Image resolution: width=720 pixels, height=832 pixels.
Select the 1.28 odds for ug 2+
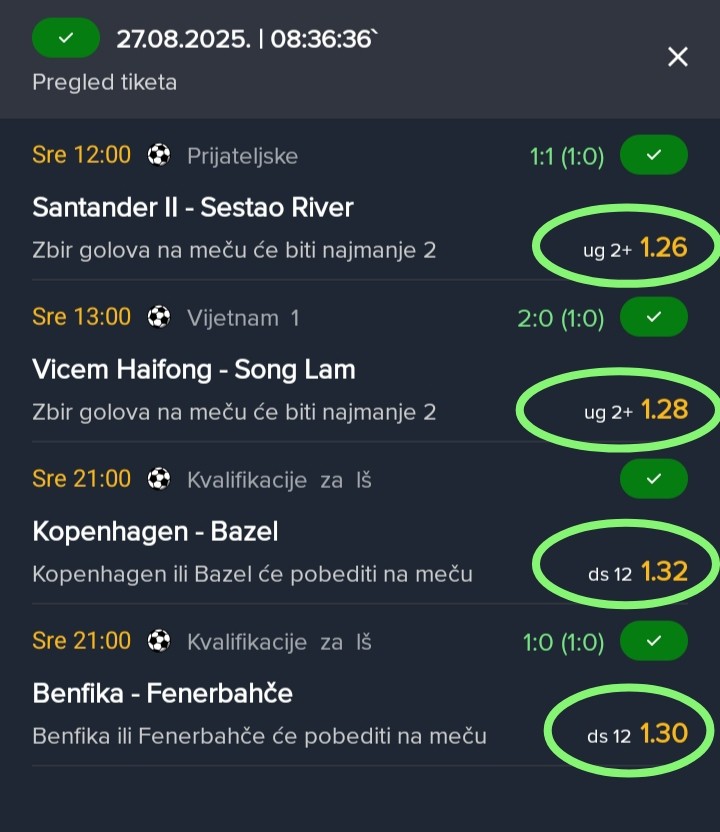point(664,410)
